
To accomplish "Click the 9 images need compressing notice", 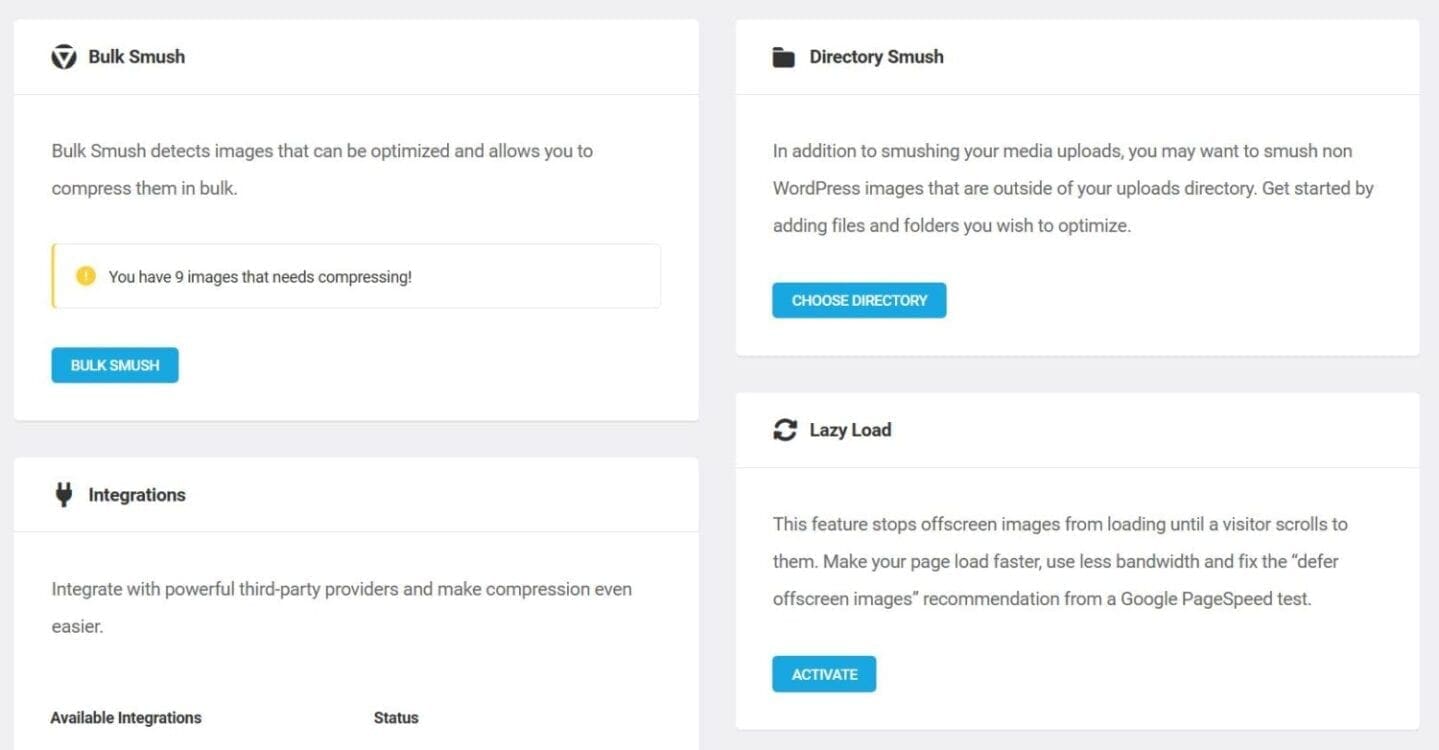I will coord(356,276).
